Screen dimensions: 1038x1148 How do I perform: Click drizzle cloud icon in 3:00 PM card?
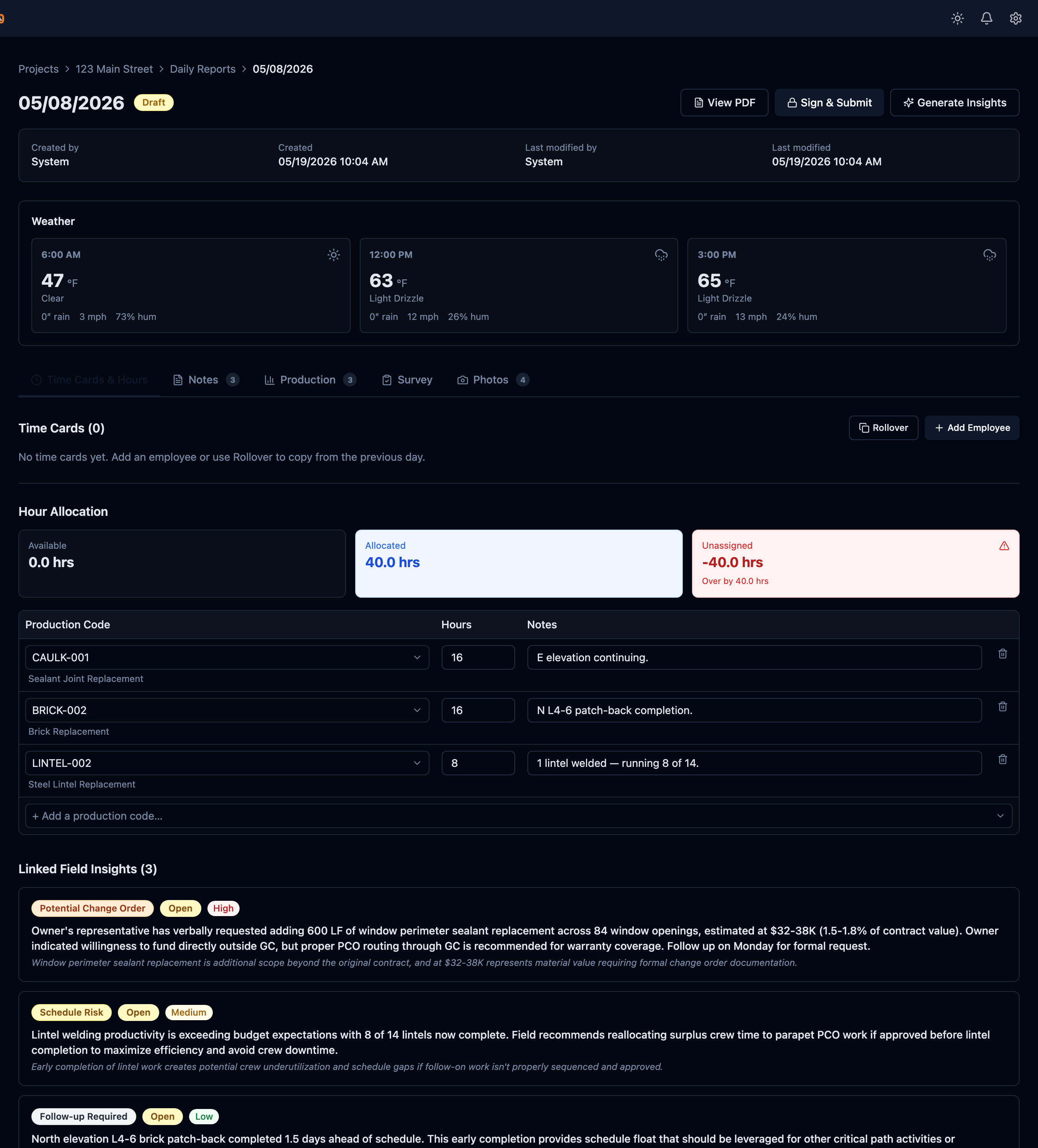coord(989,254)
